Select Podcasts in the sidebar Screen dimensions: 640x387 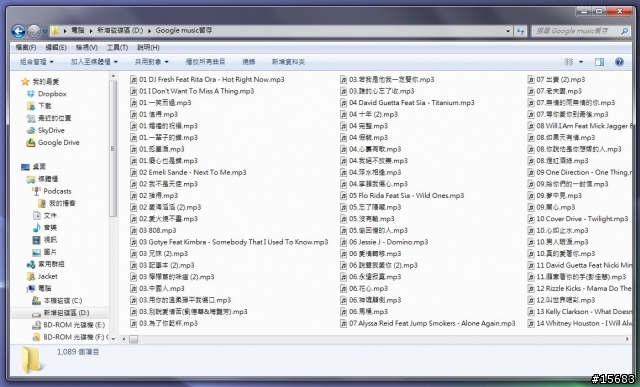pos(52,191)
